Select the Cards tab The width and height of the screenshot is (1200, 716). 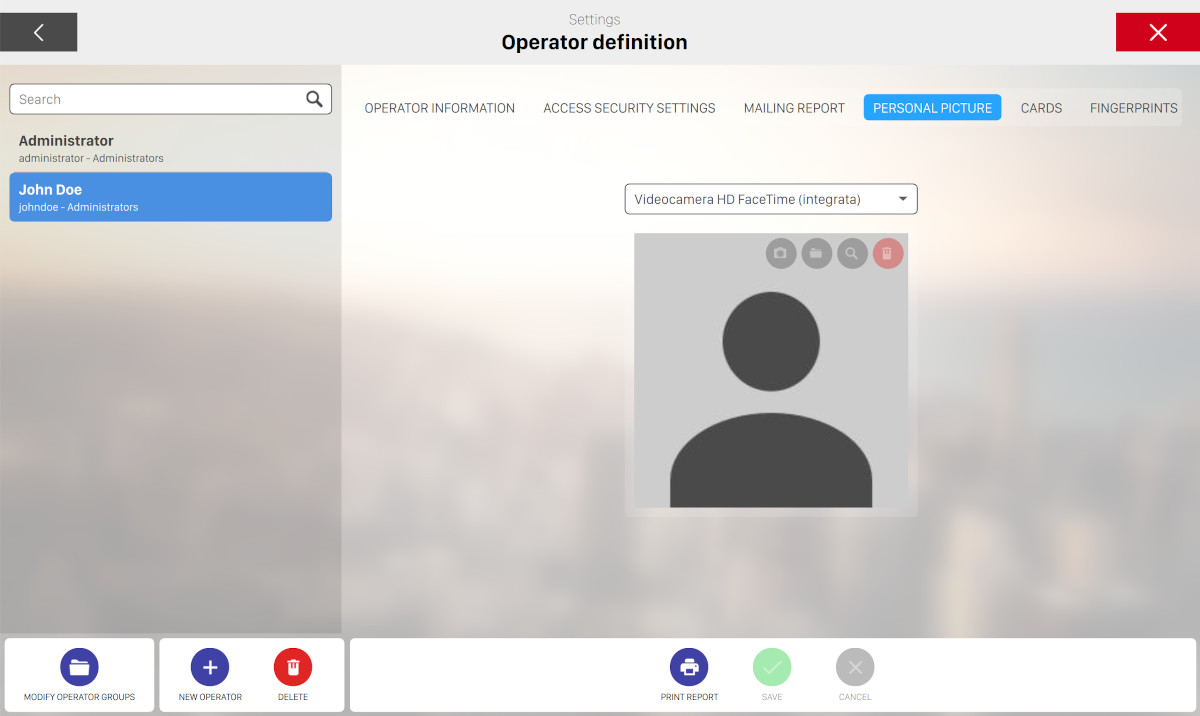click(x=1041, y=108)
